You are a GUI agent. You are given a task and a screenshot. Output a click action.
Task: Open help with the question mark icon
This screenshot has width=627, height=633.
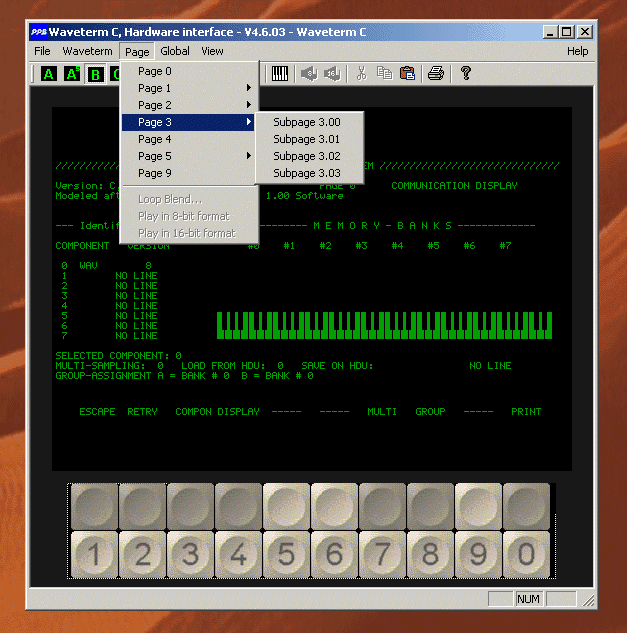[x=466, y=73]
